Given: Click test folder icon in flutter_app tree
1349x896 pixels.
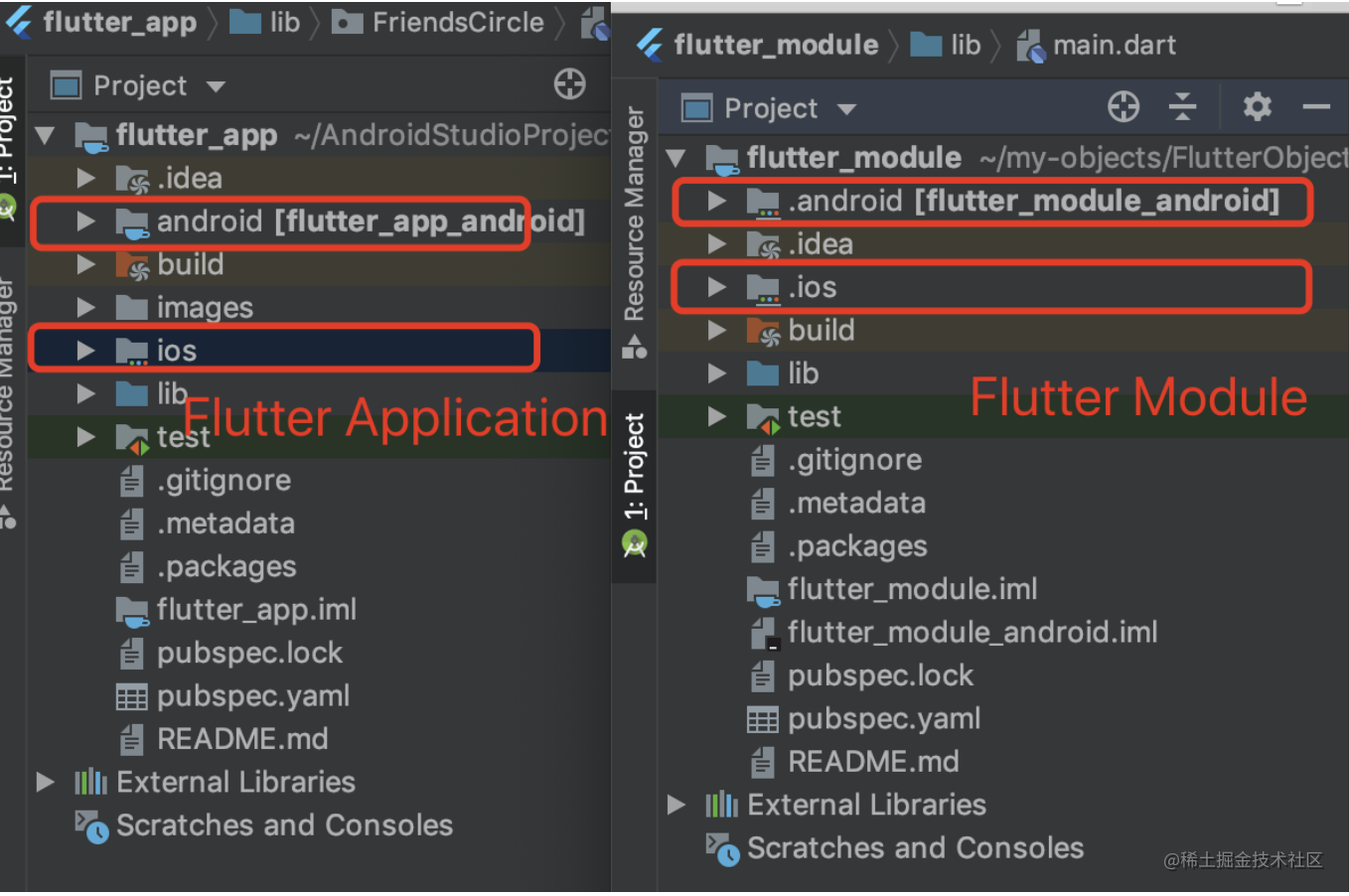Looking at the screenshot, I should pos(132,438).
